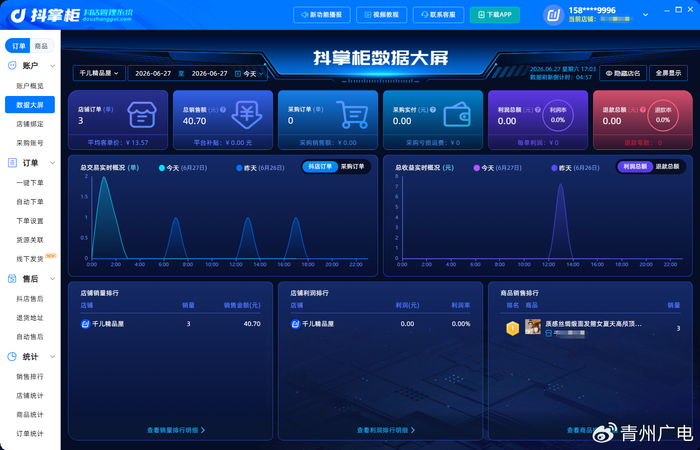700x450 pixels.
Task: Switch to the 商品 tab
Action: point(42,46)
